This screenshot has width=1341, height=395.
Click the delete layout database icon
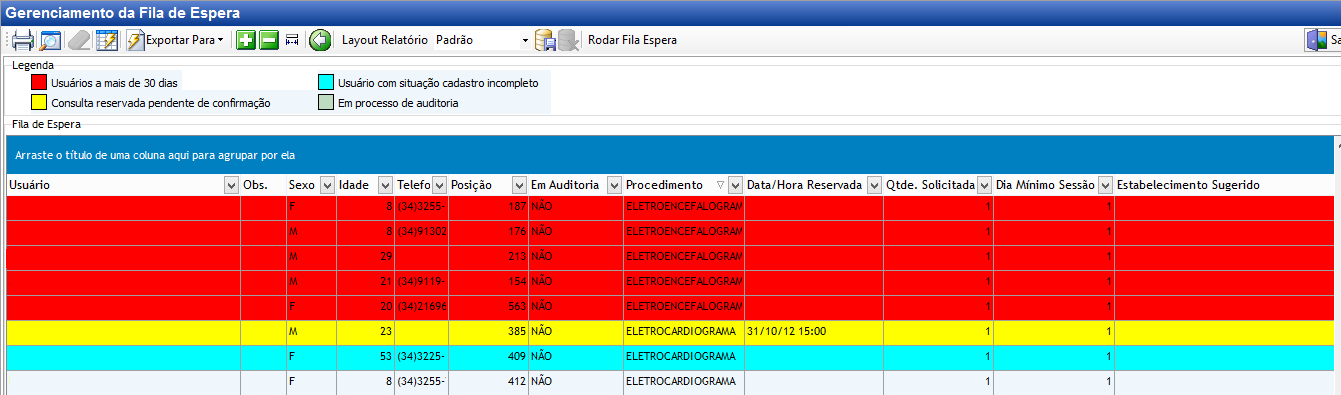[x=568, y=40]
